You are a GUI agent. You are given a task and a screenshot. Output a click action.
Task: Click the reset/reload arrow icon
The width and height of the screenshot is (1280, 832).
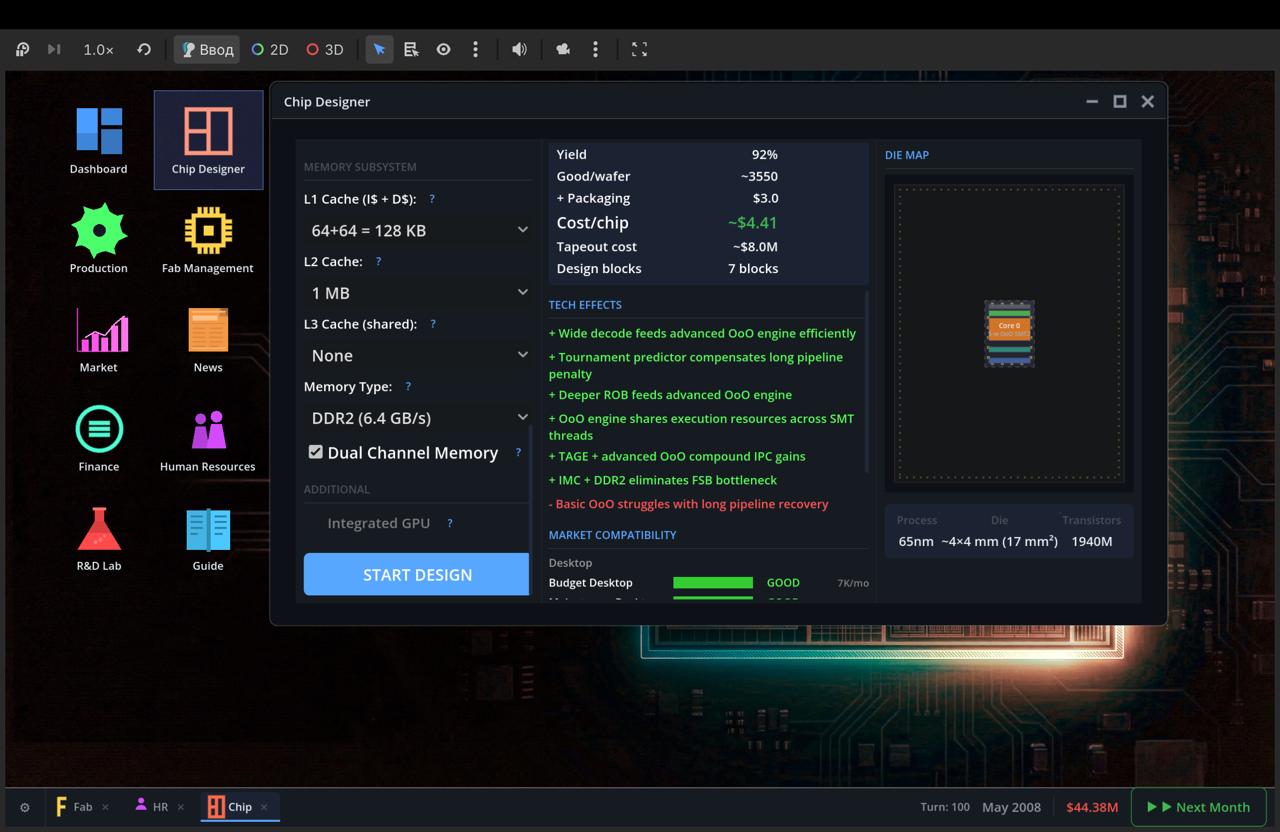pos(144,49)
